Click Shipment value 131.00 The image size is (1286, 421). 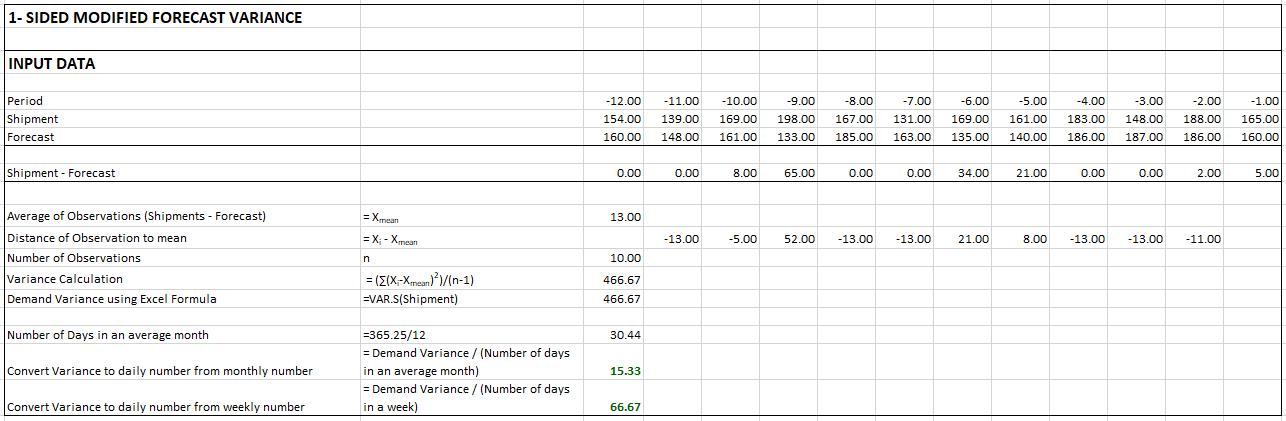pos(904,119)
